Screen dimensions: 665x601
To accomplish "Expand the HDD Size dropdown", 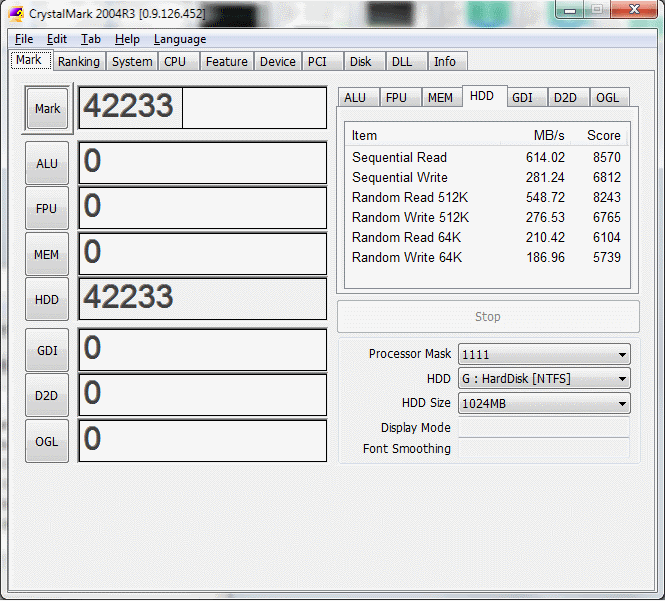I will point(544,404).
